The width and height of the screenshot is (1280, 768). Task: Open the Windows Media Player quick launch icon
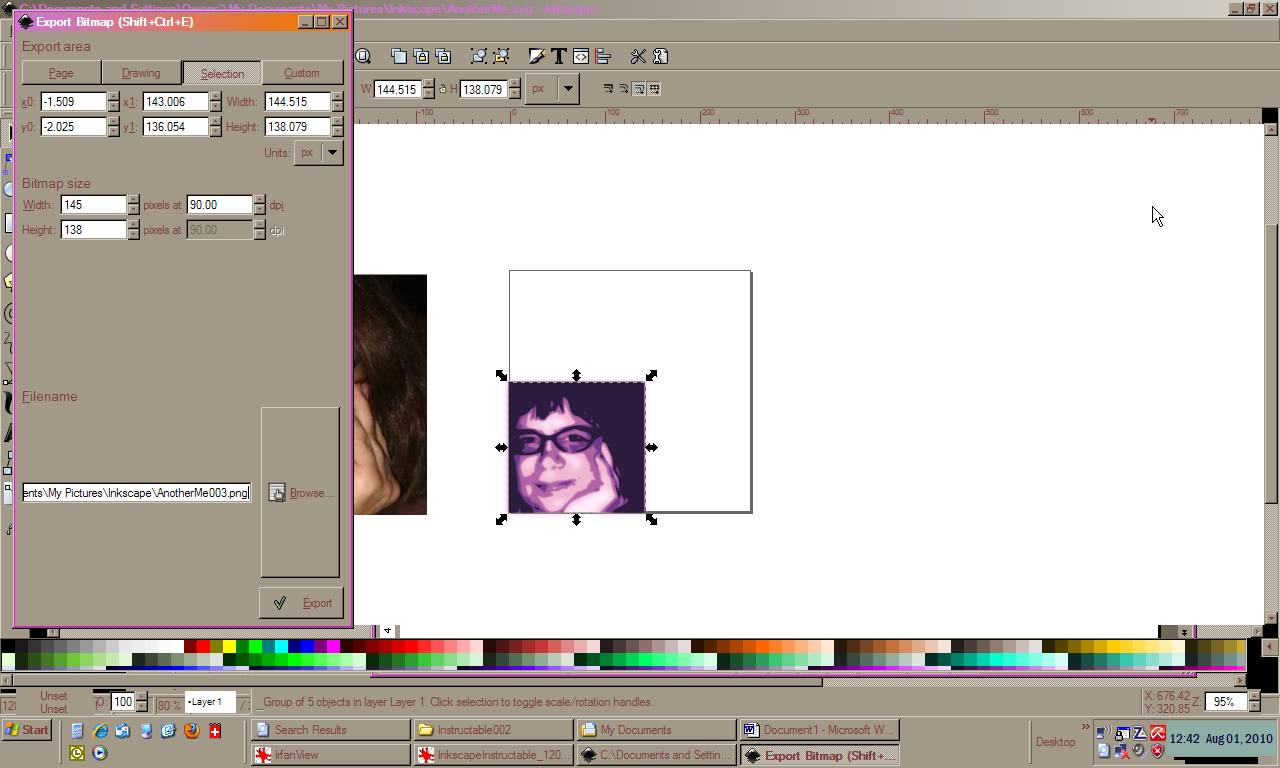(x=99, y=753)
